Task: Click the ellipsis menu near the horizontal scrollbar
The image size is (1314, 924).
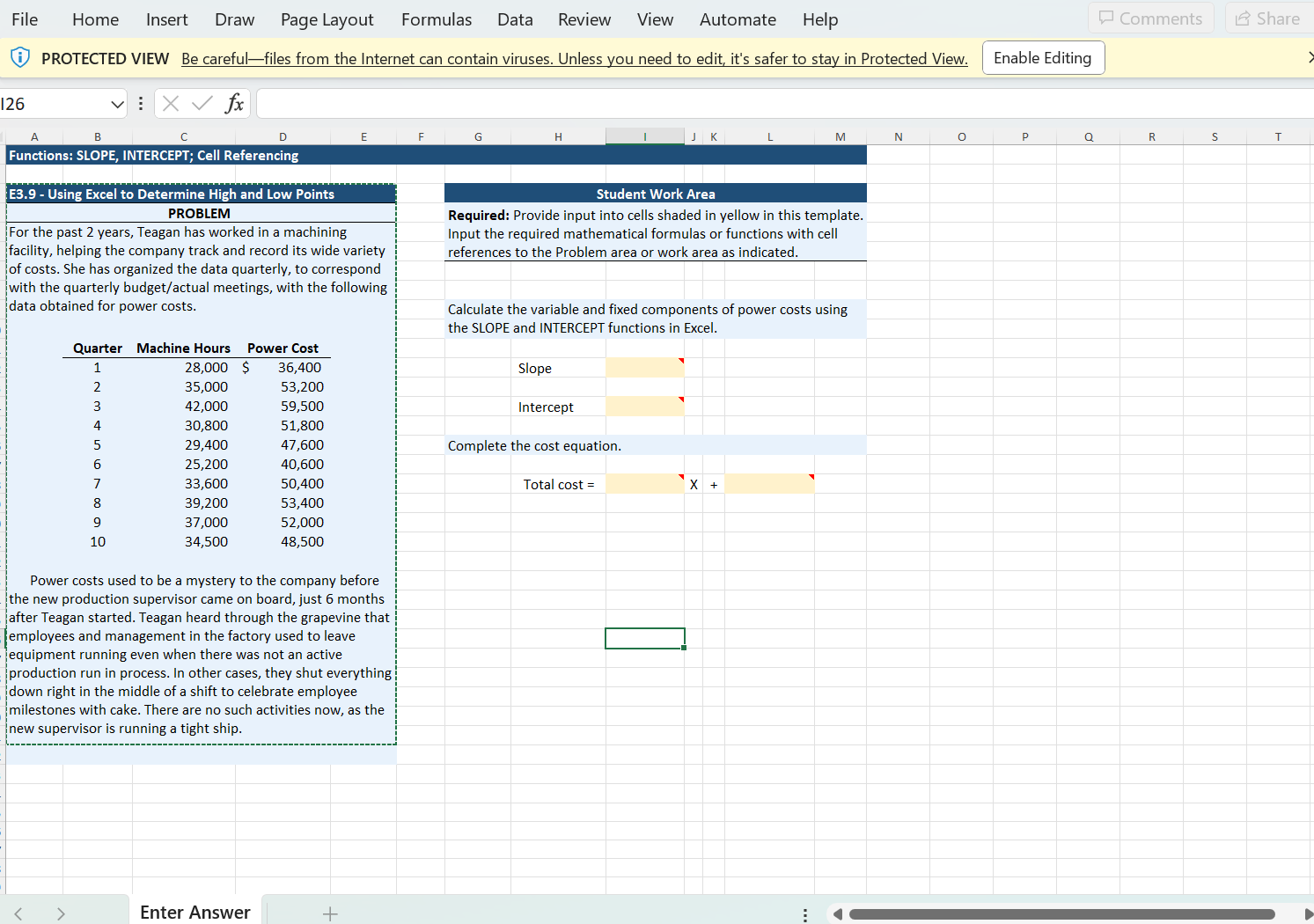Action: pos(805,914)
